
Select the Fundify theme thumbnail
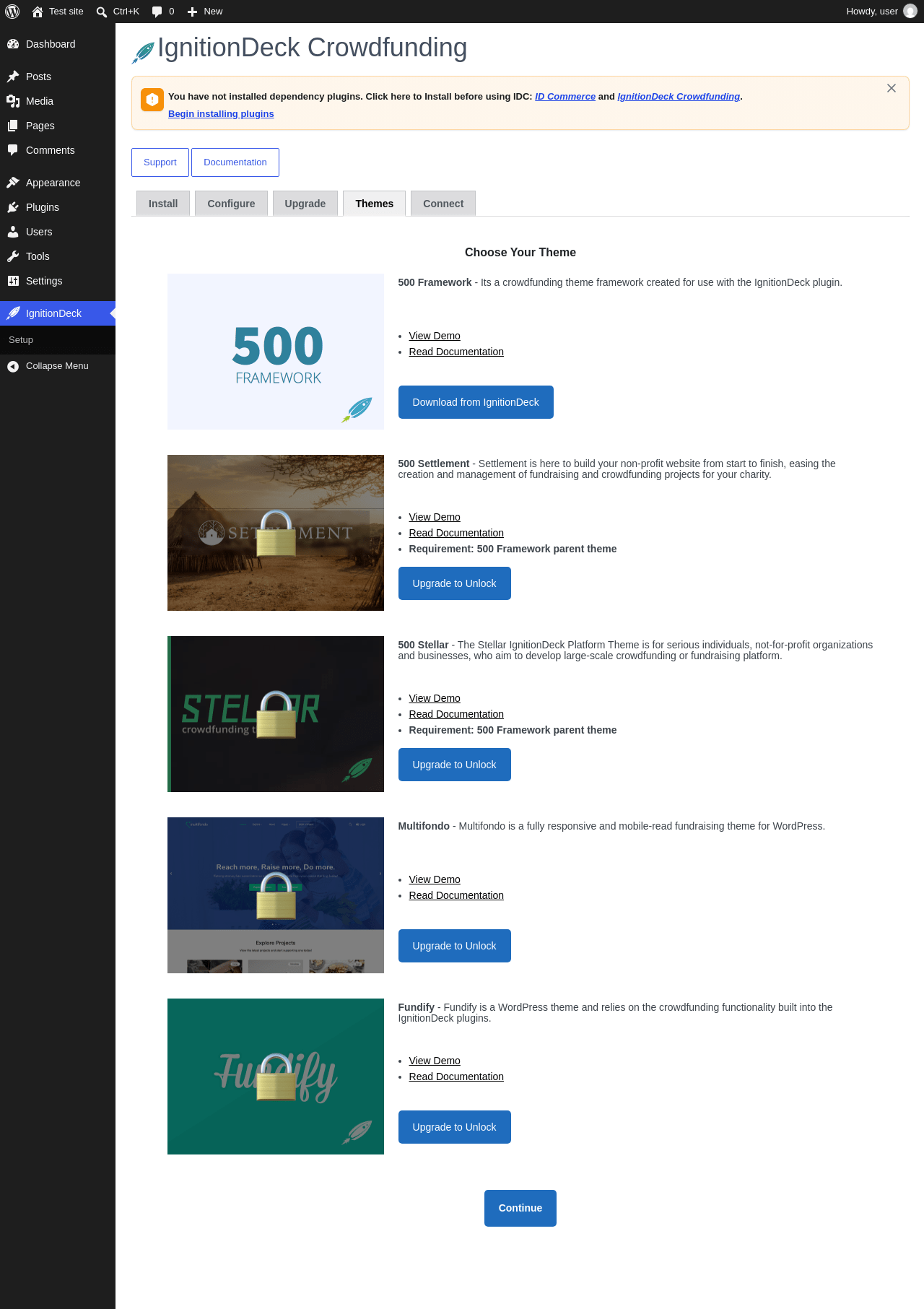276,1077
